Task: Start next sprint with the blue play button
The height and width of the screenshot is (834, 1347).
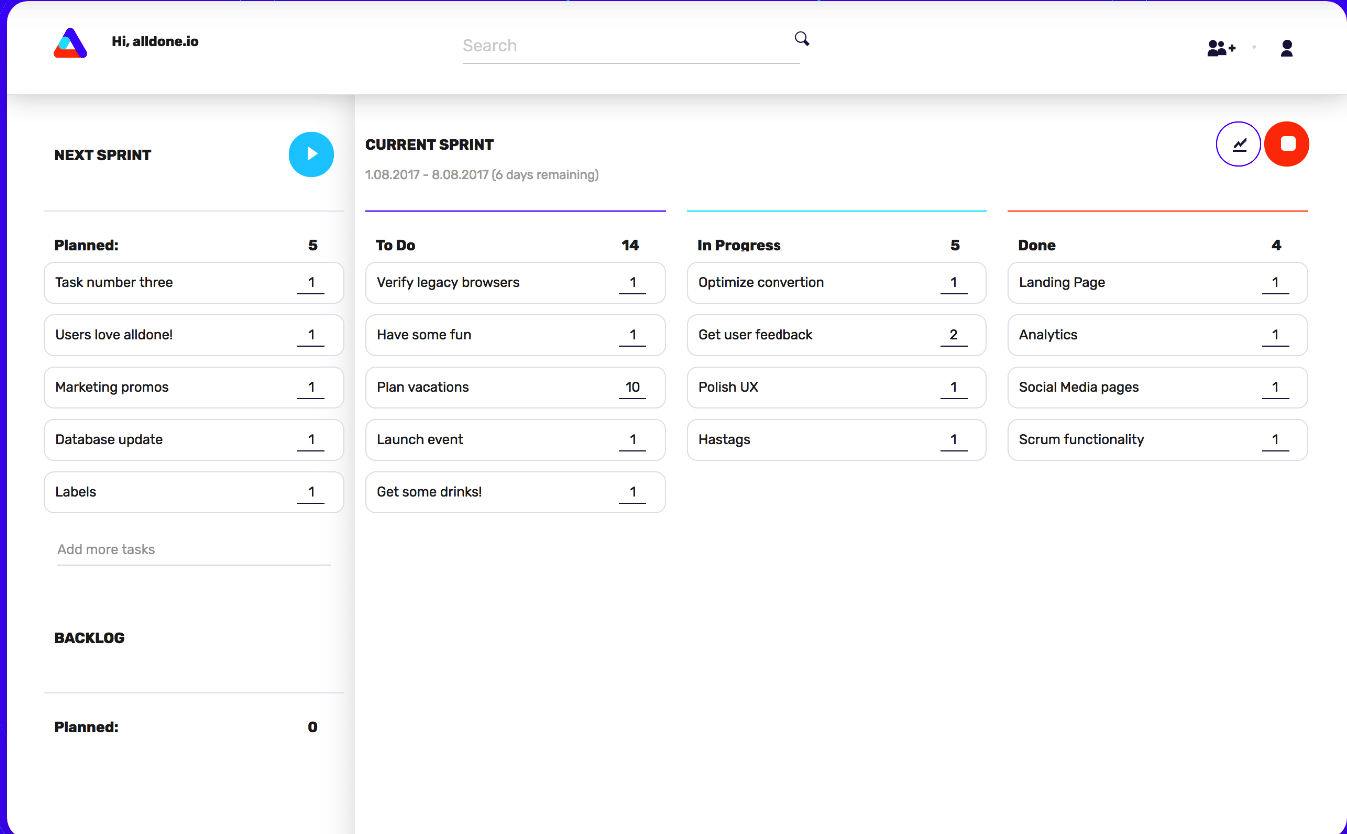Action: click(x=311, y=154)
